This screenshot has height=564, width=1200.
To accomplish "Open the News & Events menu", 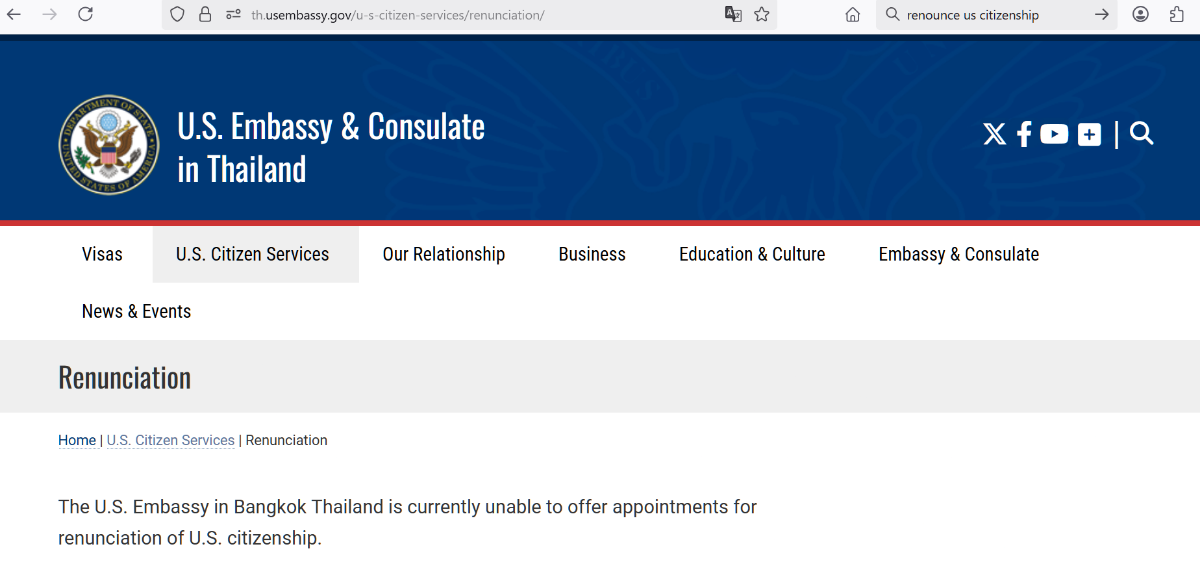I will click(136, 311).
